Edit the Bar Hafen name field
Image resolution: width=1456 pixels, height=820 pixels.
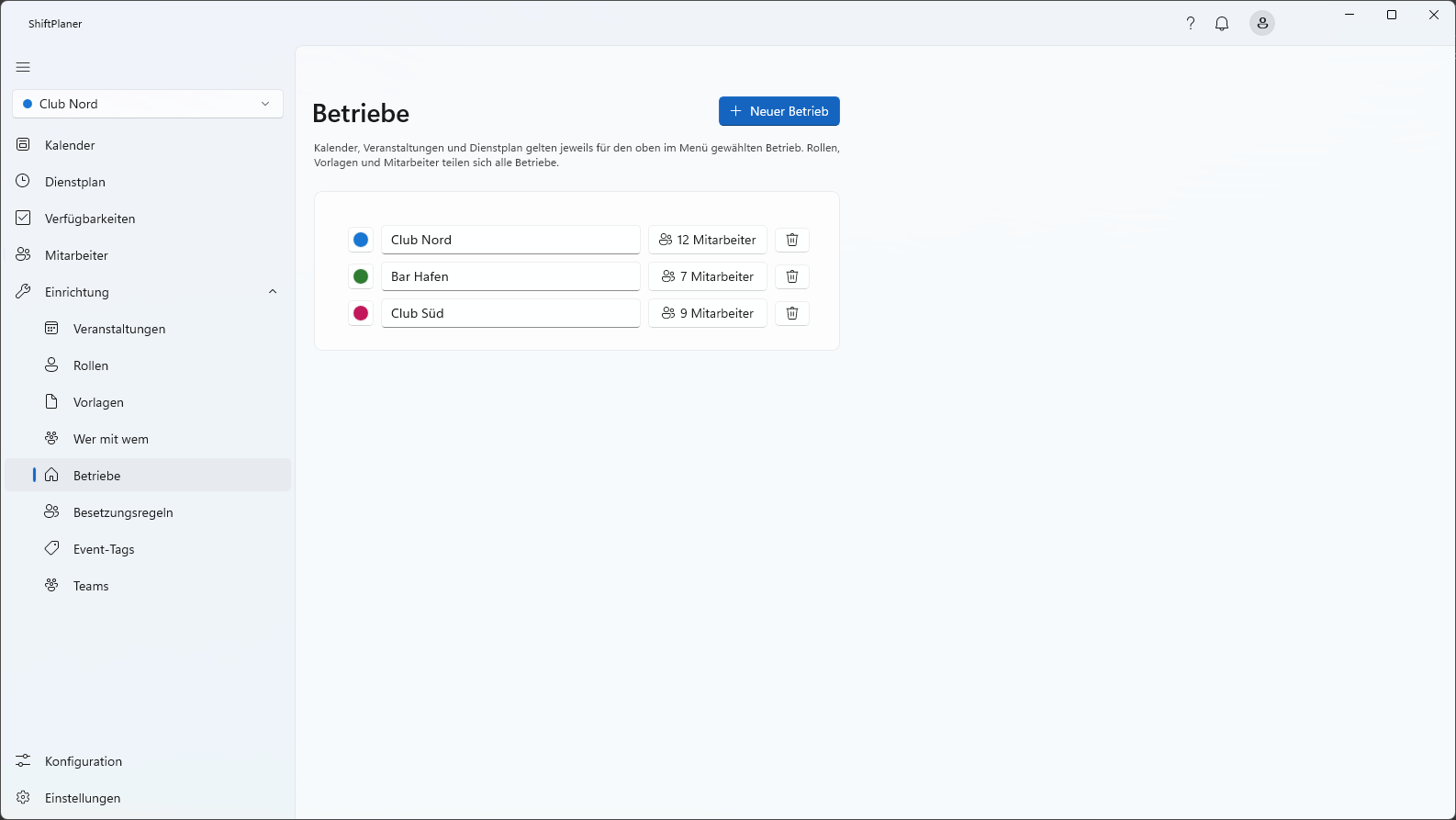coord(510,276)
